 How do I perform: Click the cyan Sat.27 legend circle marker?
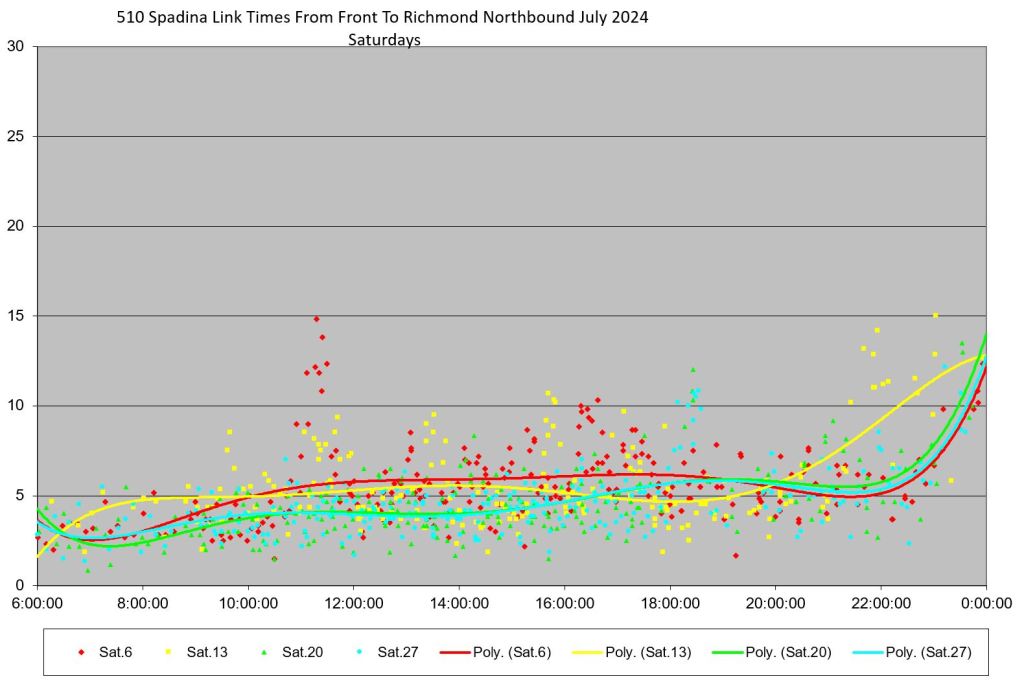click(x=358, y=653)
